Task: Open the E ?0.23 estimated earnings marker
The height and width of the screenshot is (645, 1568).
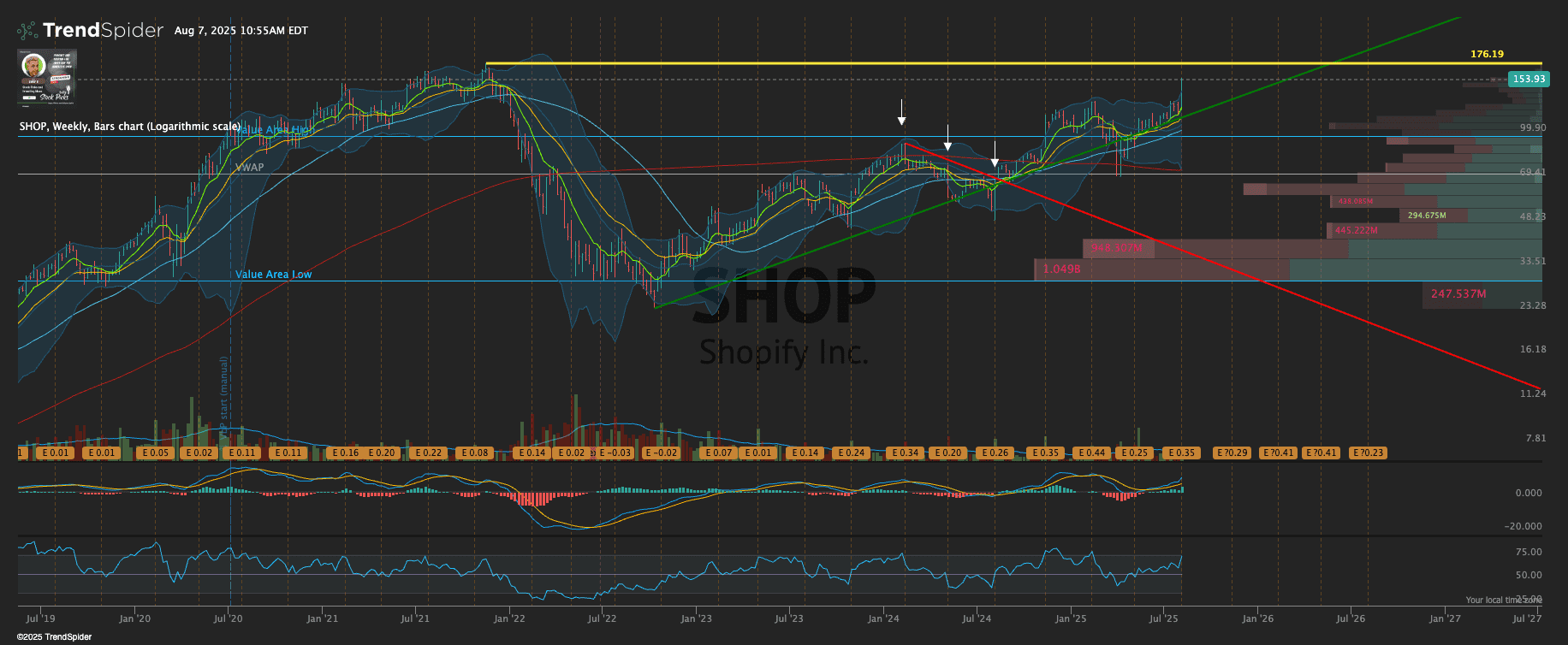Action: tap(1368, 453)
